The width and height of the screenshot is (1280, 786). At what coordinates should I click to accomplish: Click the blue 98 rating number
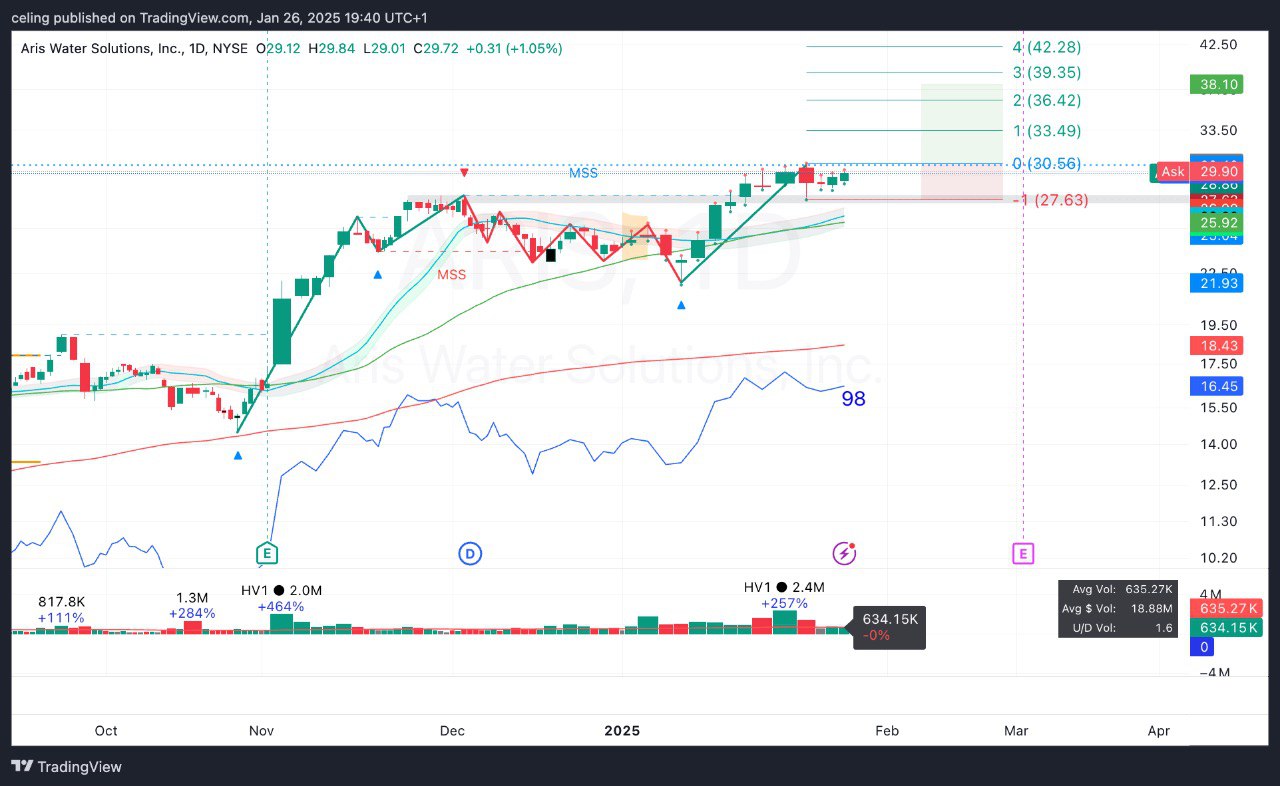tap(853, 399)
